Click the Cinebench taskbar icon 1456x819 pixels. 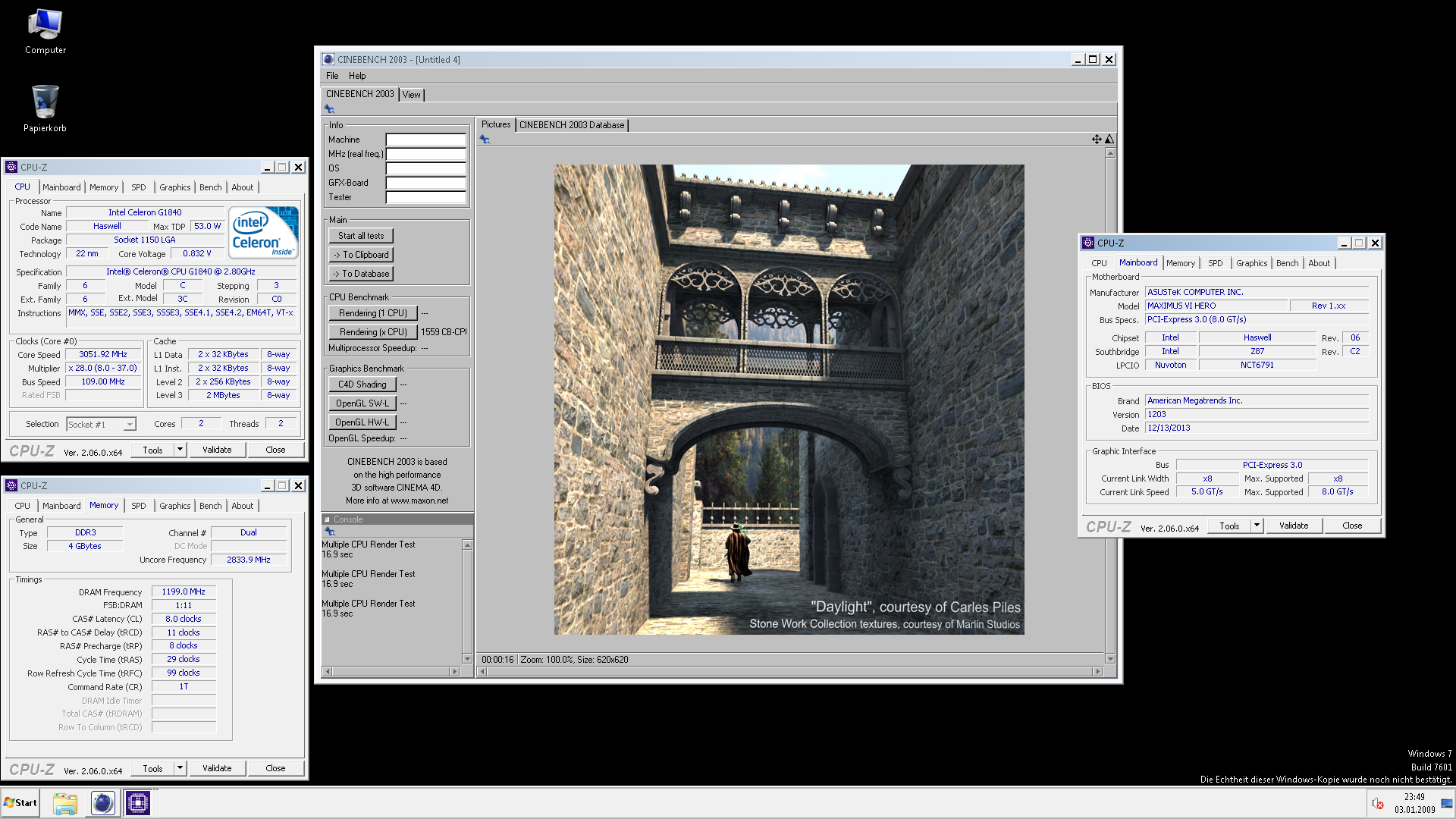tap(102, 803)
